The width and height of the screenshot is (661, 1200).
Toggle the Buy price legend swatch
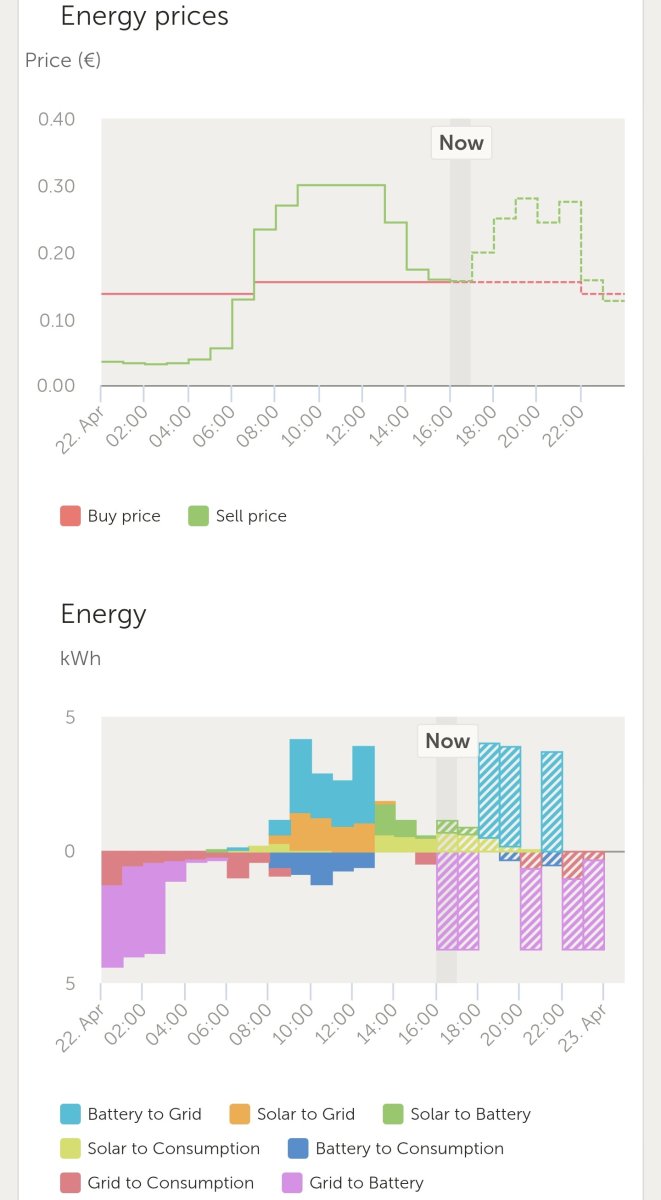[x=70, y=516]
